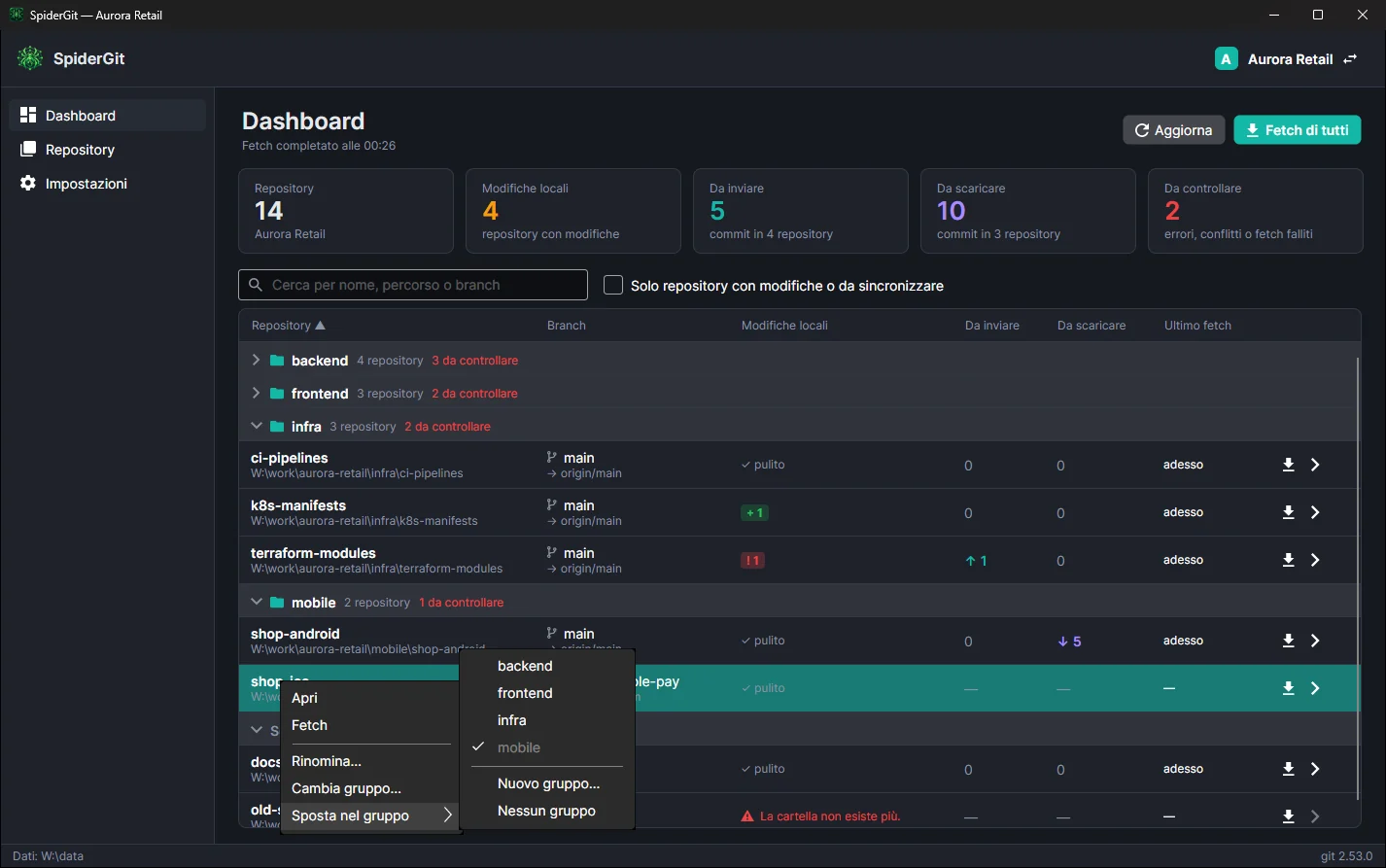The width and height of the screenshot is (1386, 868).
Task: Move repository to the backend group
Action: click(547, 666)
